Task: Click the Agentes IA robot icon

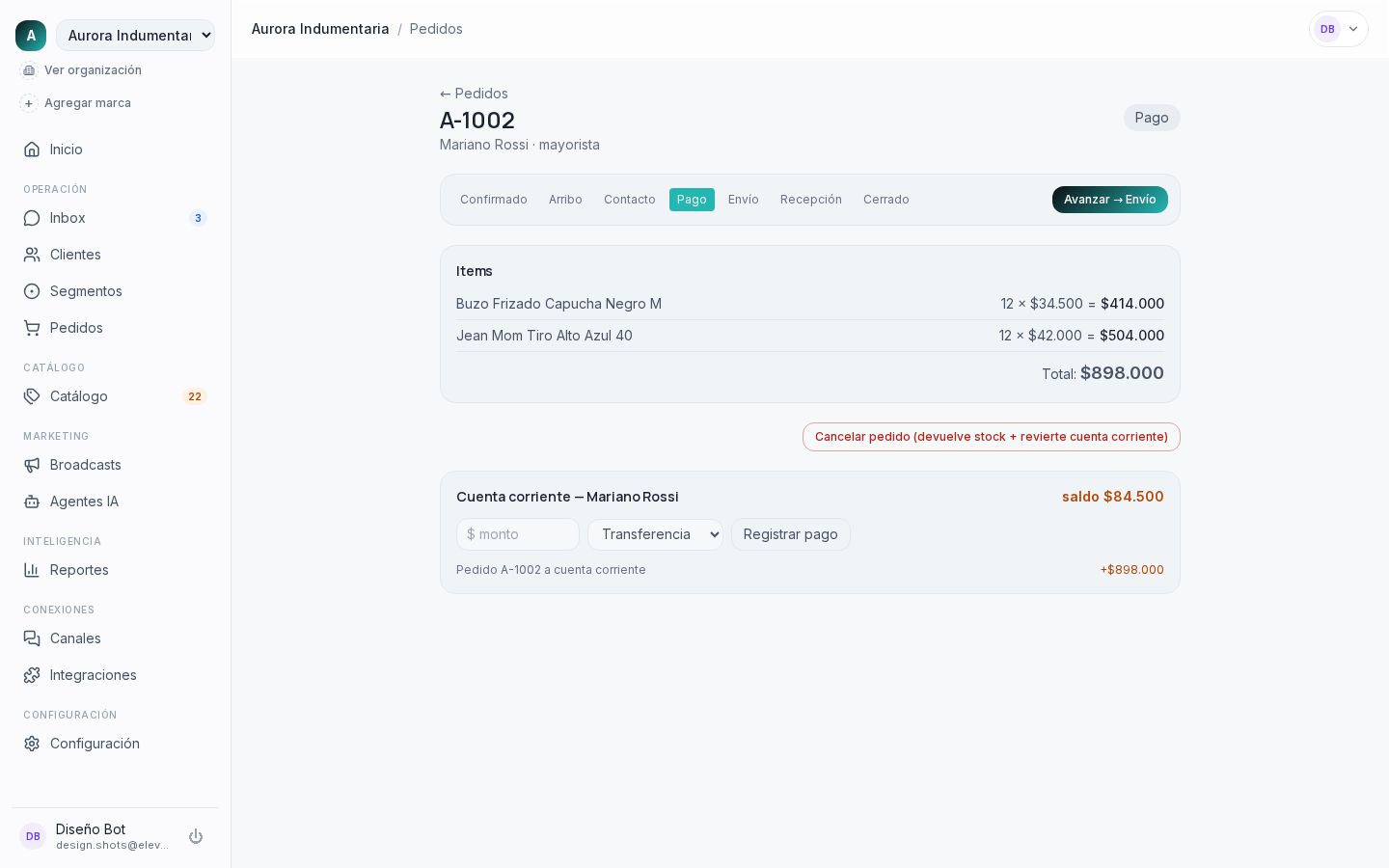Action: (x=32, y=502)
